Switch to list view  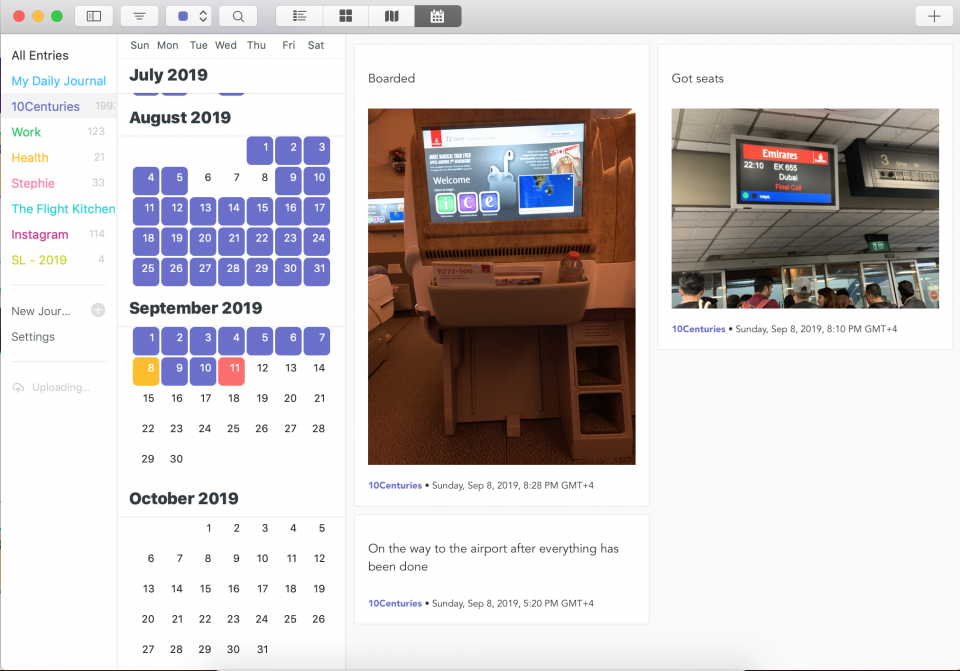(299, 16)
